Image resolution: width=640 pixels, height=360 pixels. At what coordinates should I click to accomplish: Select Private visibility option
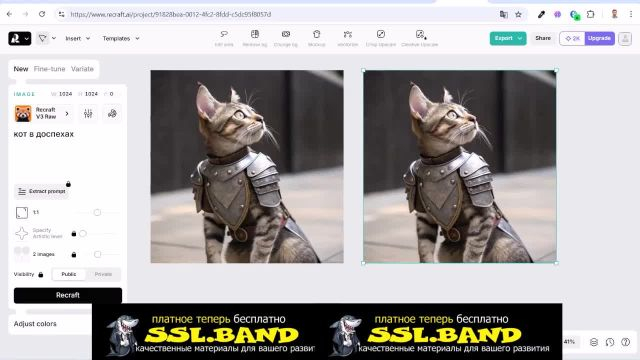tap(103, 274)
